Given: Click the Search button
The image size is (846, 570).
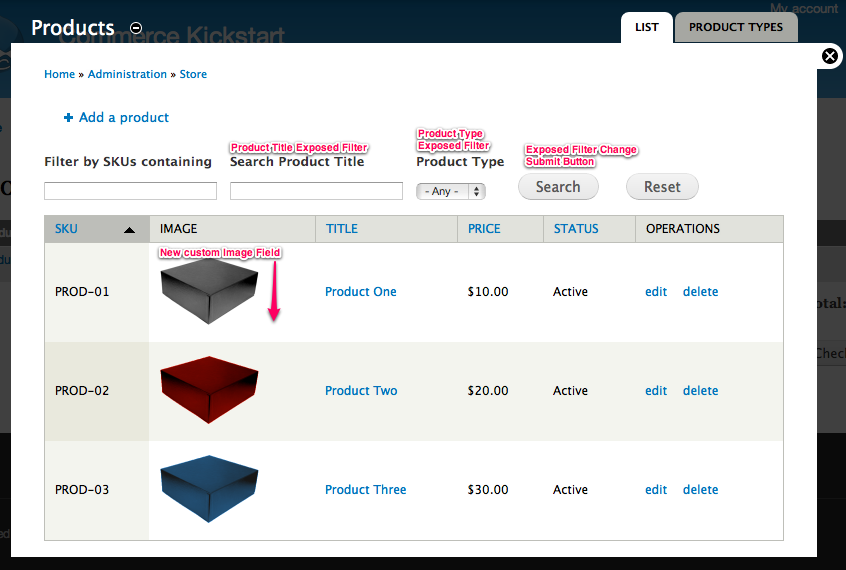Looking at the screenshot, I should click(558, 187).
